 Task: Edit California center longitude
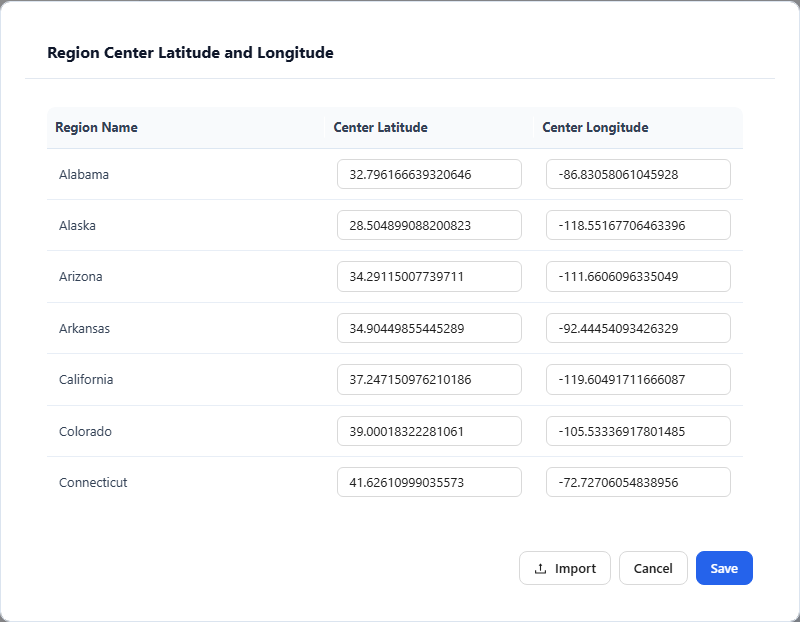(x=638, y=379)
